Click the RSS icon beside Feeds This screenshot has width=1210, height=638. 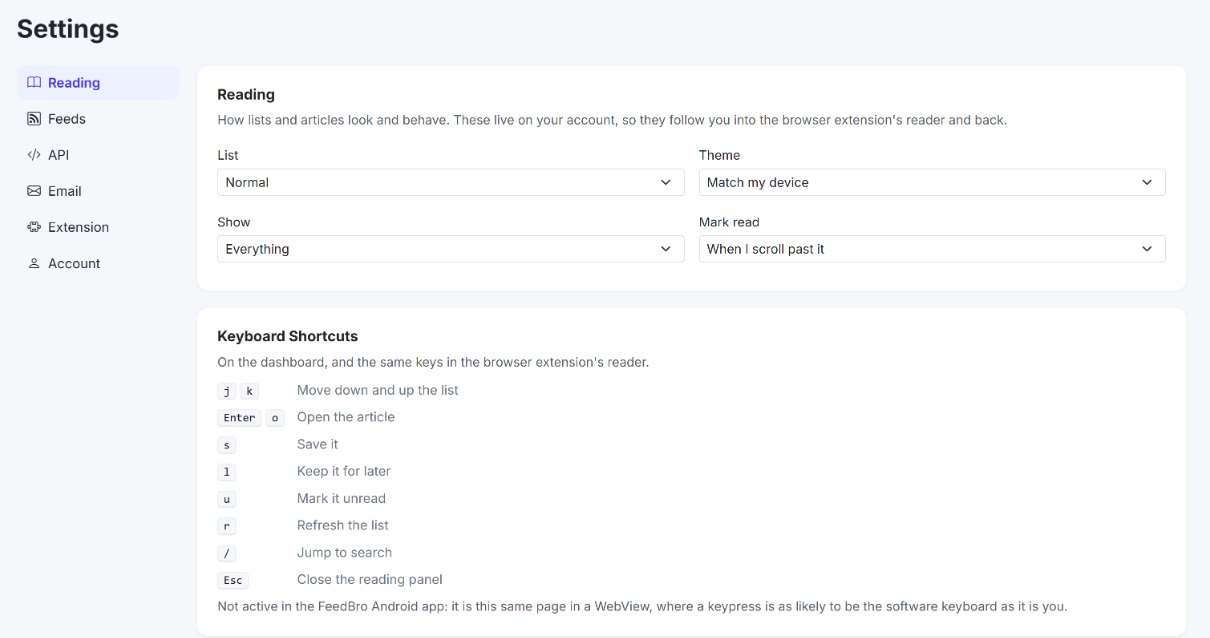point(34,119)
